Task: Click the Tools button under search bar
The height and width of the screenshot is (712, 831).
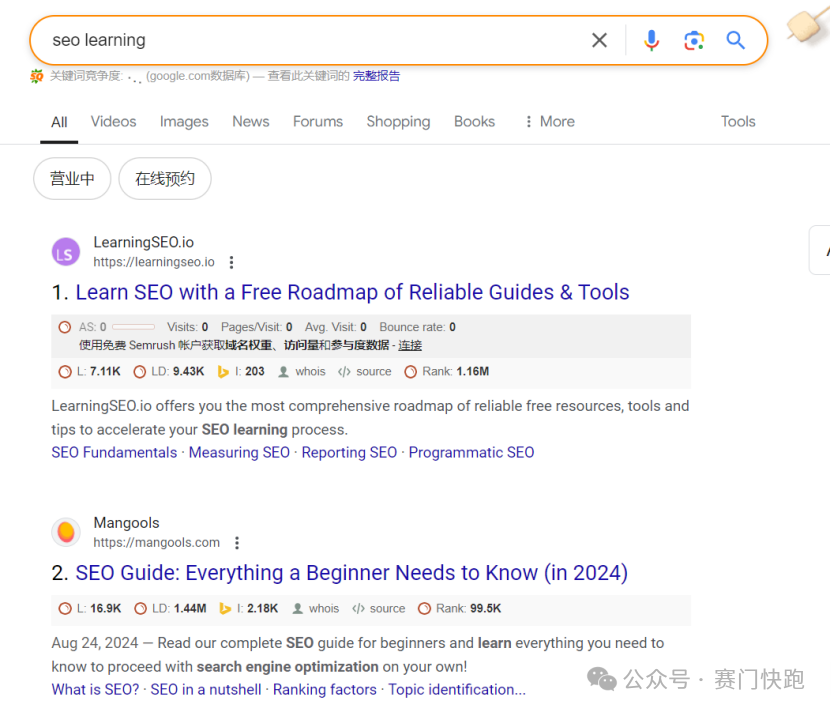Action: 738,122
